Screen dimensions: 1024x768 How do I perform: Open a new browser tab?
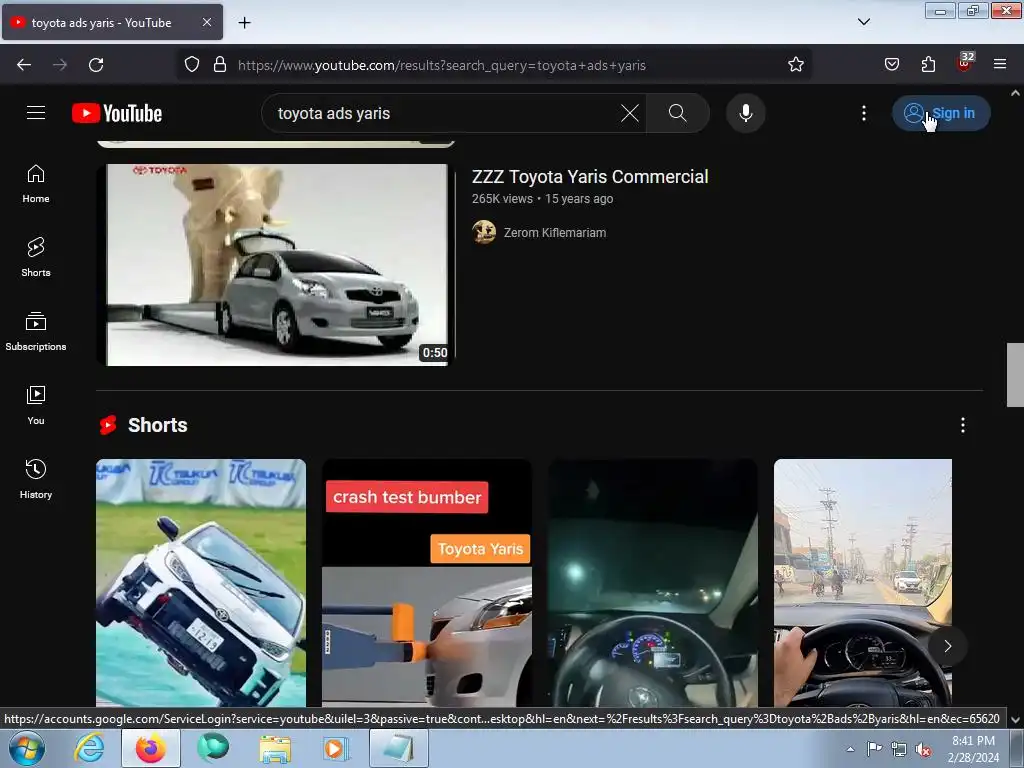pos(244,23)
